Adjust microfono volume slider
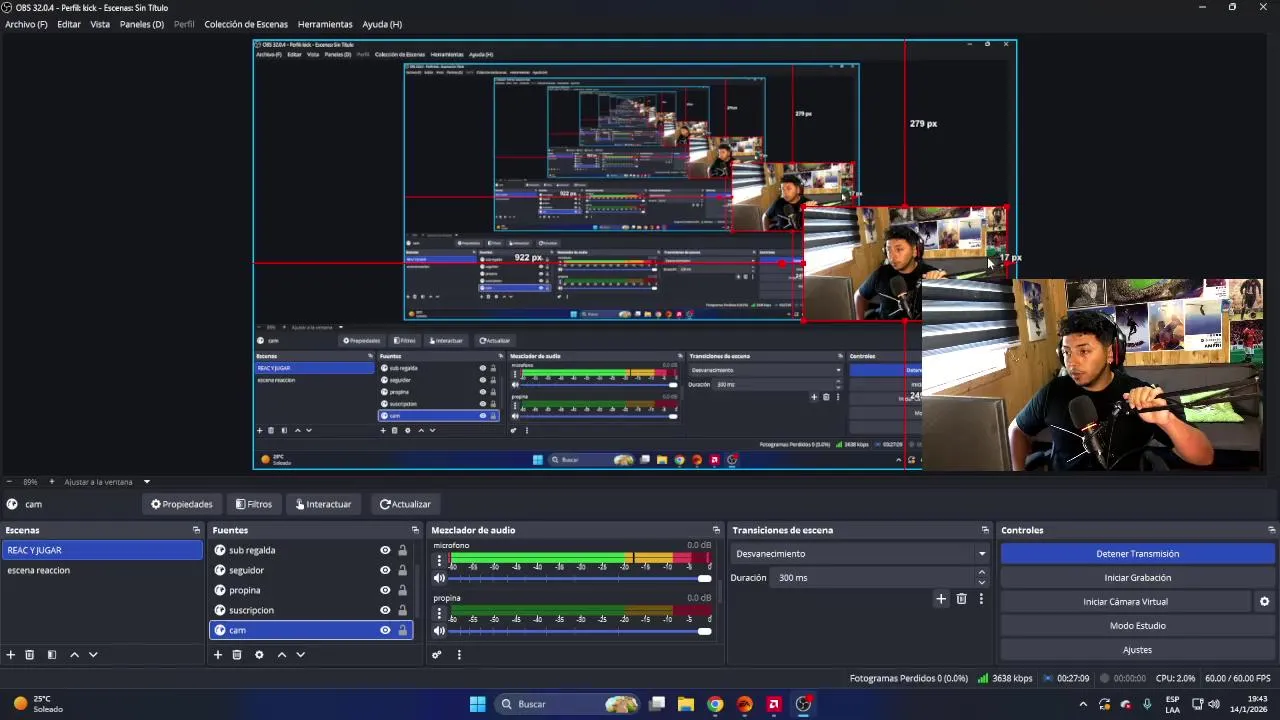This screenshot has width=1280, height=720. (x=580, y=579)
